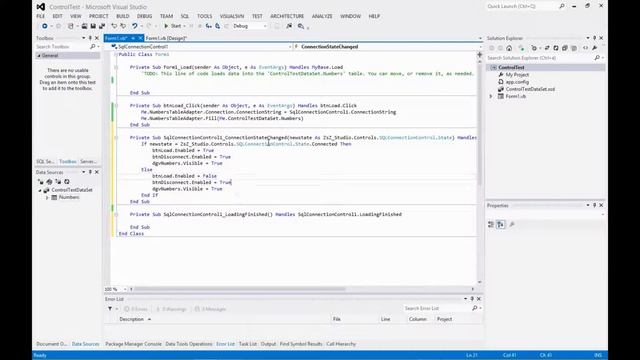Click the SQL Server Object Explorer tab
Viewport: 640px width, 360px height.
click(x=45, y=162)
